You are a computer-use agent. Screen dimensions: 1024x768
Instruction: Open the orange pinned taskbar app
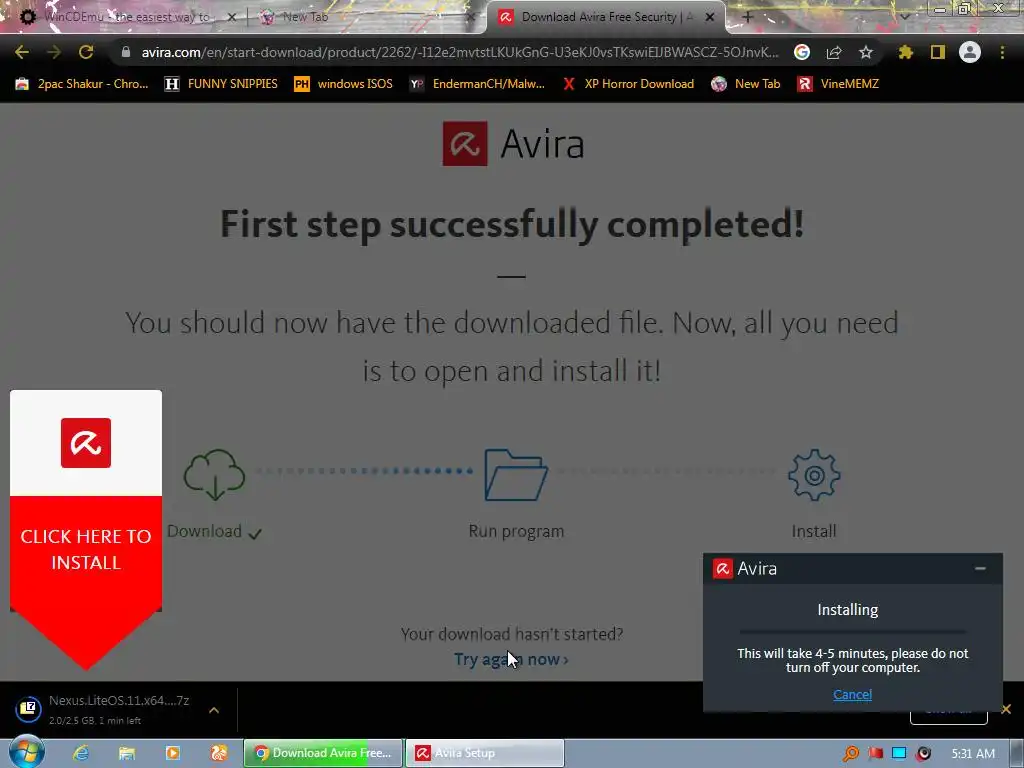(x=219, y=753)
